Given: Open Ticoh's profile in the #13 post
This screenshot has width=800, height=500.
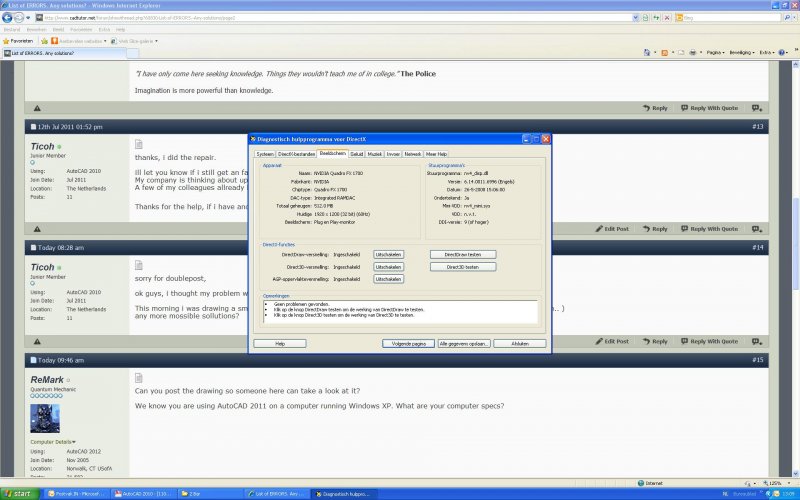Looking at the screenshot, I should coord(42,147).
